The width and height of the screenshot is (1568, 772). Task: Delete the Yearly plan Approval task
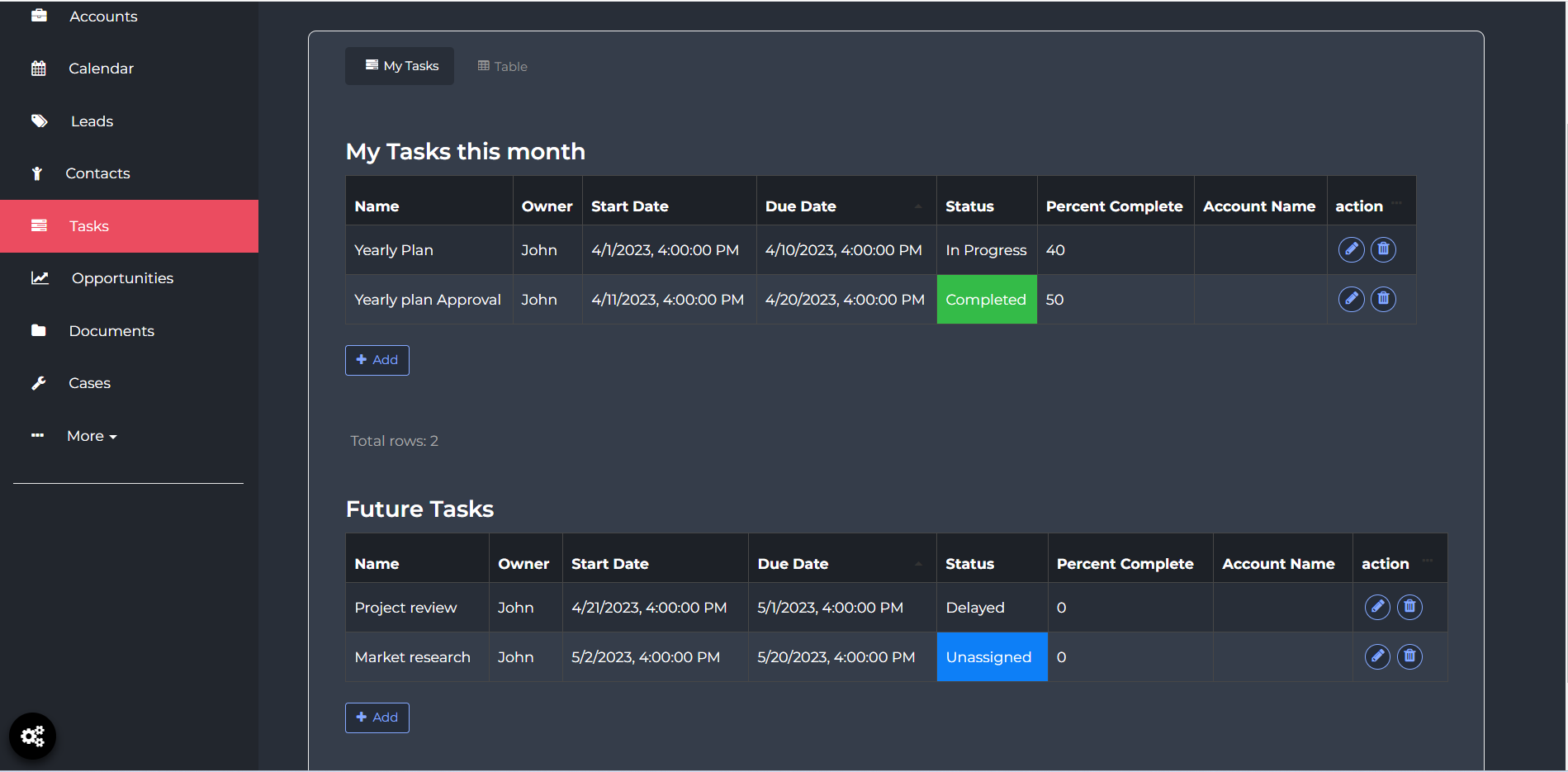click(x=1383, y=299)
